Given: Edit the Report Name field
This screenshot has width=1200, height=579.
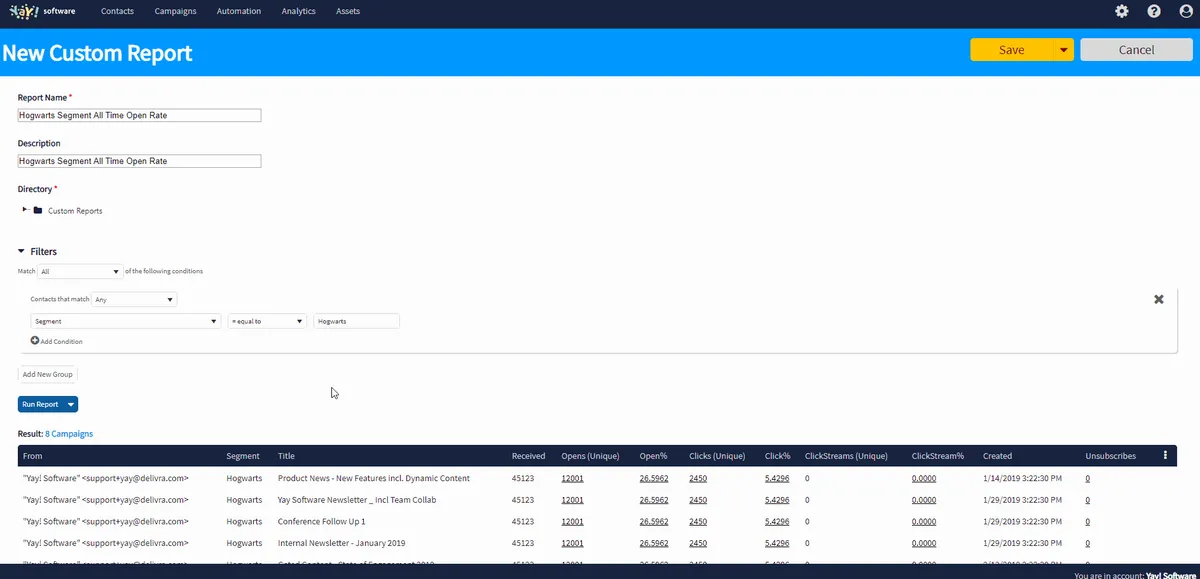Looking at the screenshot, I should [139, 116].
